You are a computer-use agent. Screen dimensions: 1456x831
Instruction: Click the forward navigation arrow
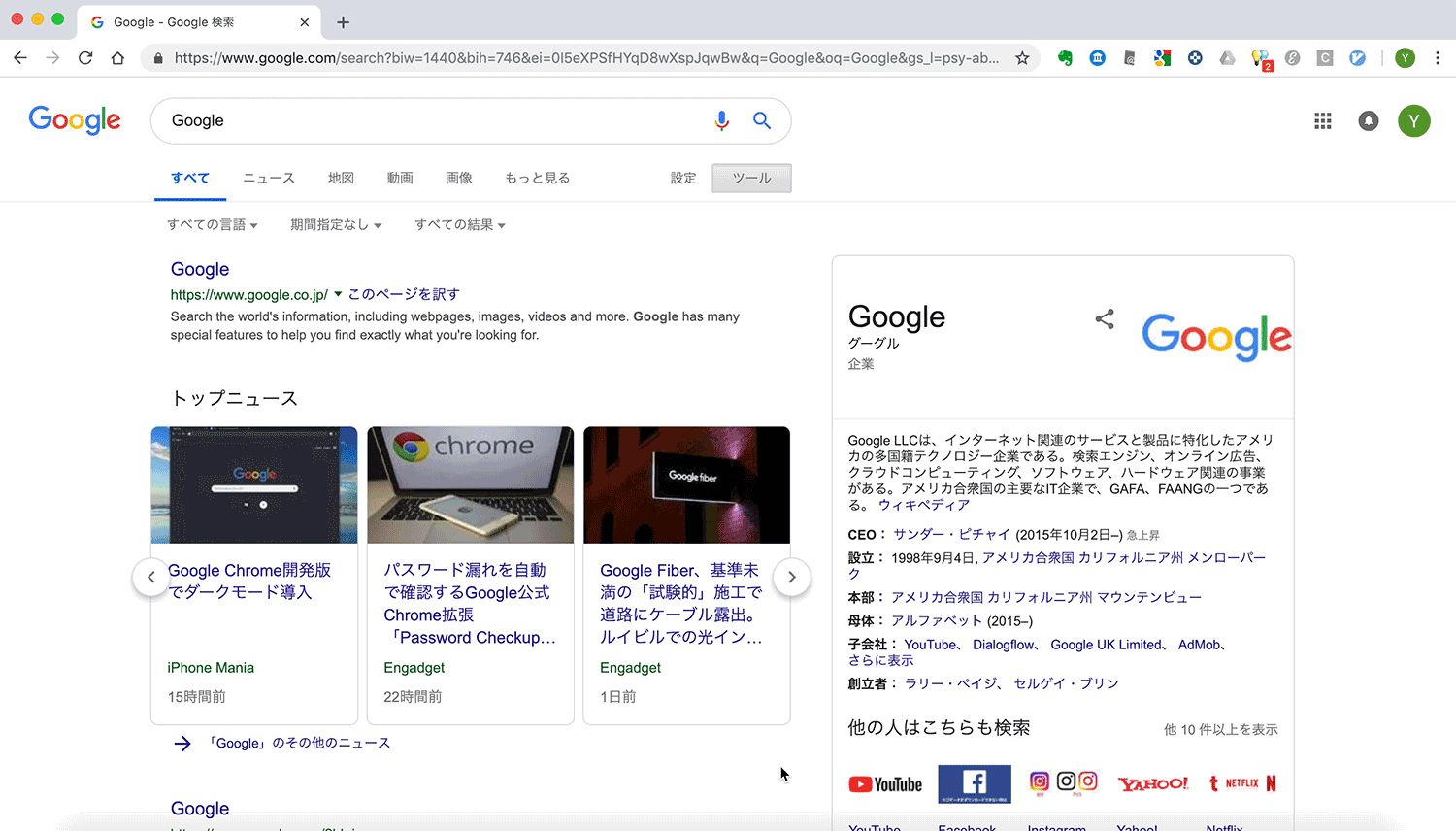pos(53,58)
